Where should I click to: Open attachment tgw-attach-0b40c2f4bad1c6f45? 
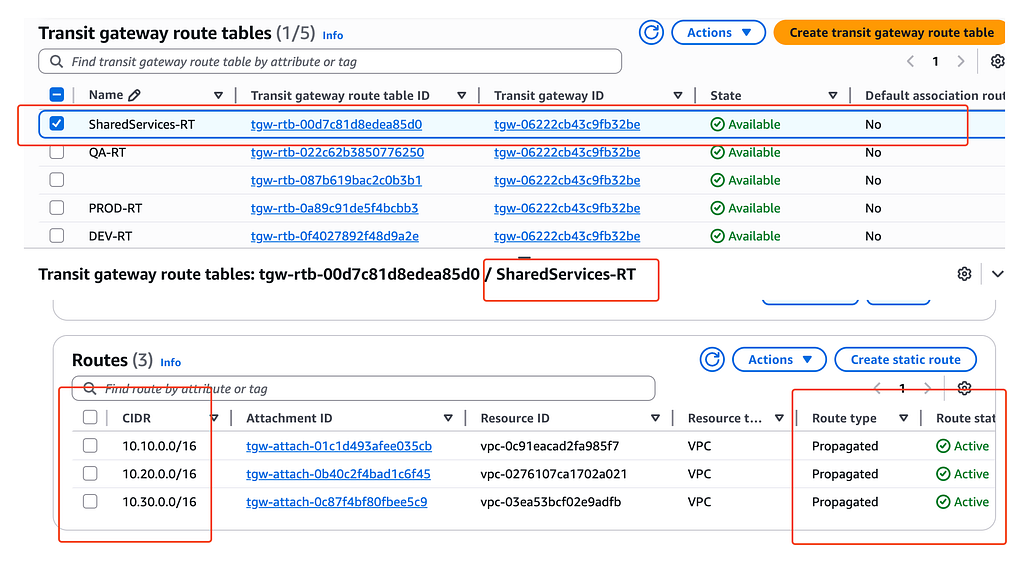pos(338,474)
